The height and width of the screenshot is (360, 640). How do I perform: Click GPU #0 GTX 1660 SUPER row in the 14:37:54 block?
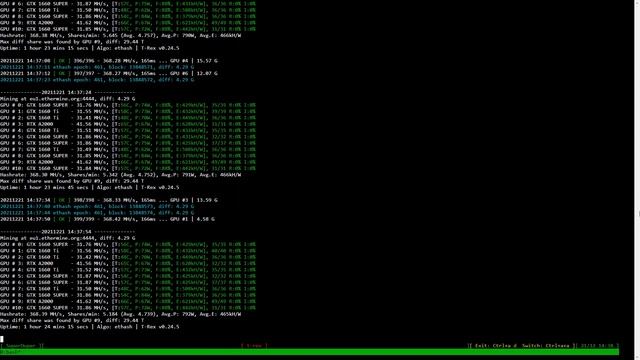click(128, 244)
